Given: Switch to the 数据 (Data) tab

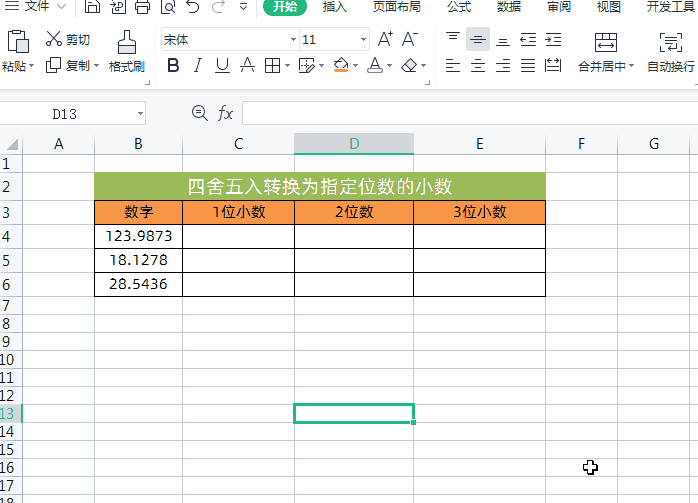Looking at the screenshot, I should [x=509, y=6].
